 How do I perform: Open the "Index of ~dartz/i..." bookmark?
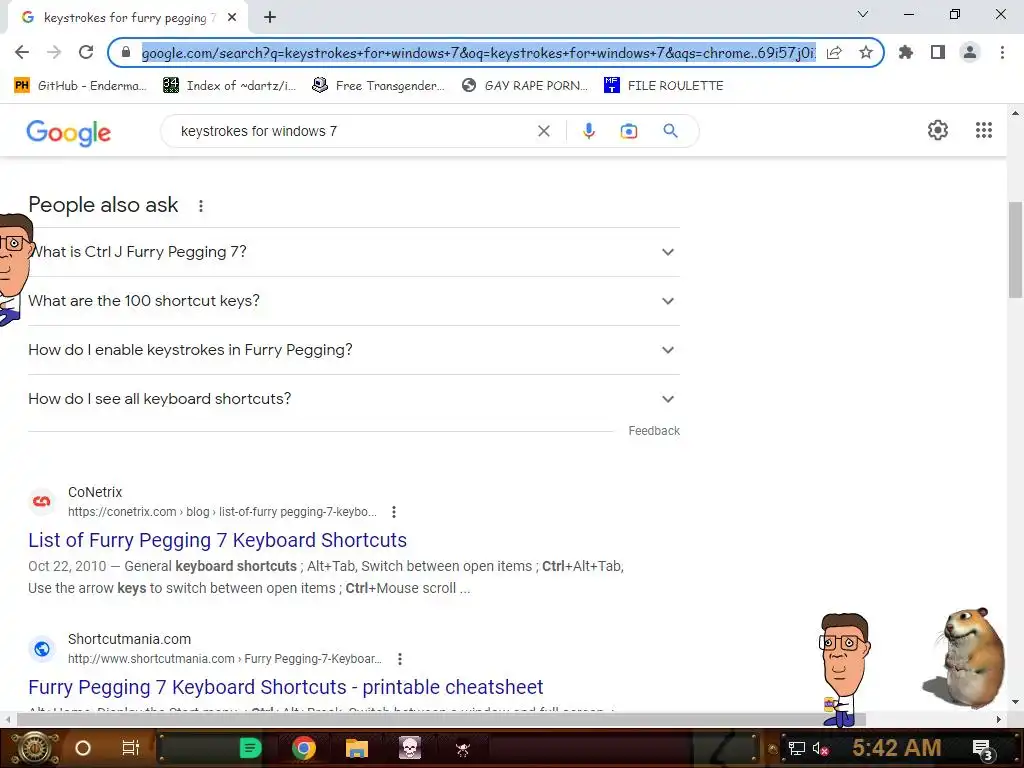230,86
